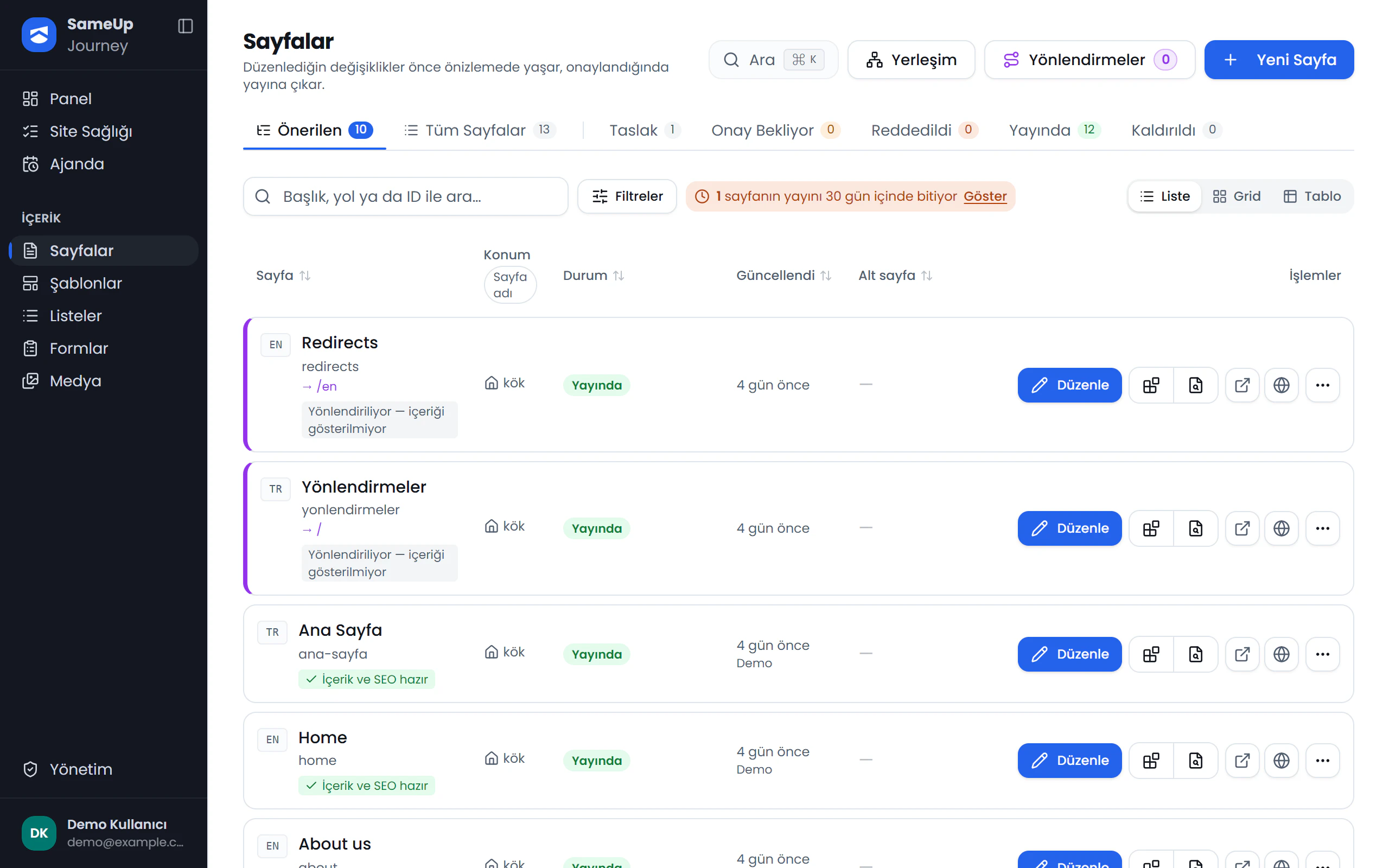Click the blocks icon in Home row

(x=1151, y=761)
